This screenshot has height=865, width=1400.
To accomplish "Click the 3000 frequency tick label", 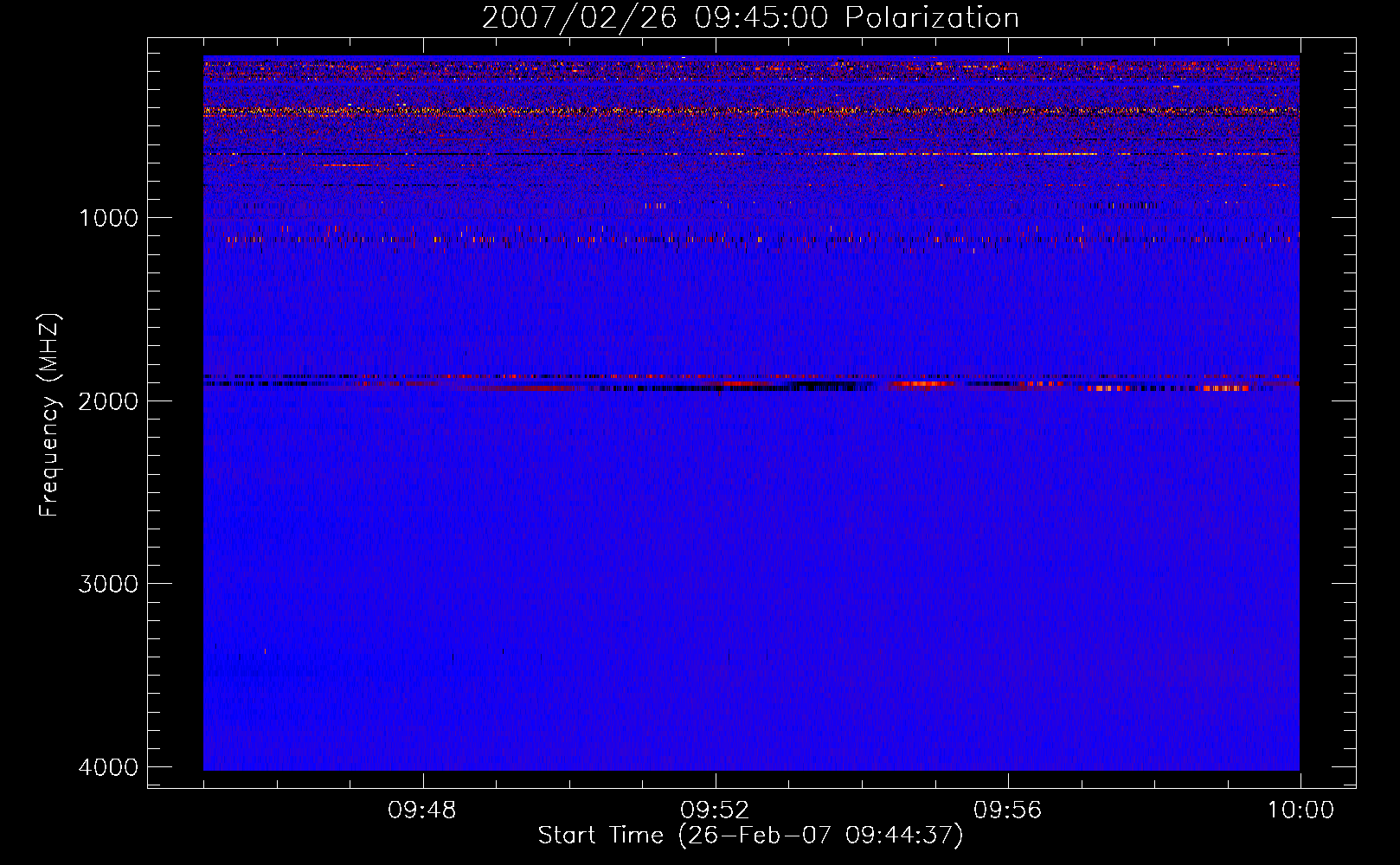I will point(109,584).
